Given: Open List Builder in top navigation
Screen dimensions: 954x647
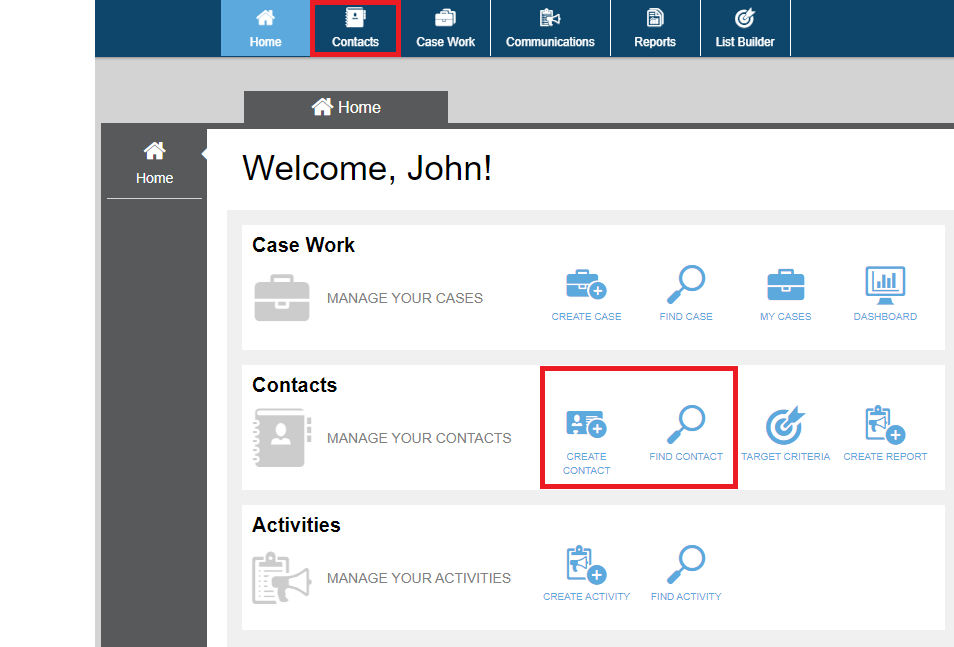Looking at the screenshot, I should click(745, 28).
